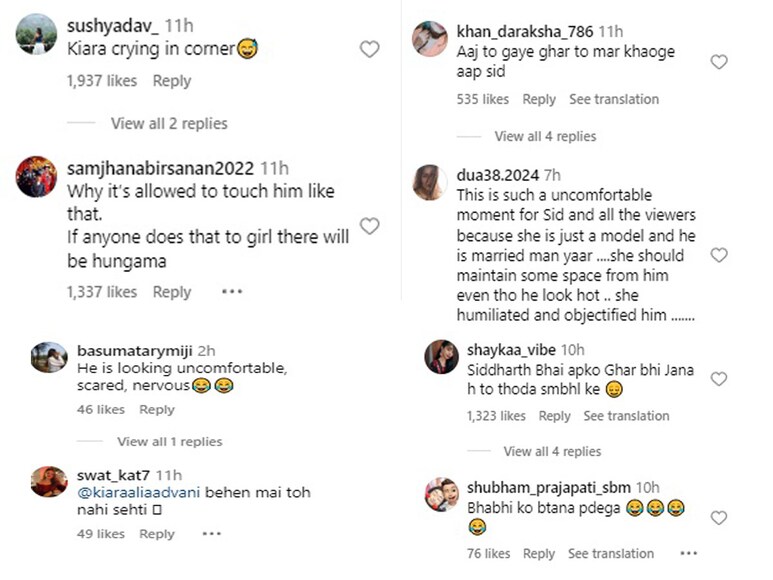The width and height of the screenshot is (773, 580).
Task: See translation of shaykaa_vibe's comment
Action: 628,416
